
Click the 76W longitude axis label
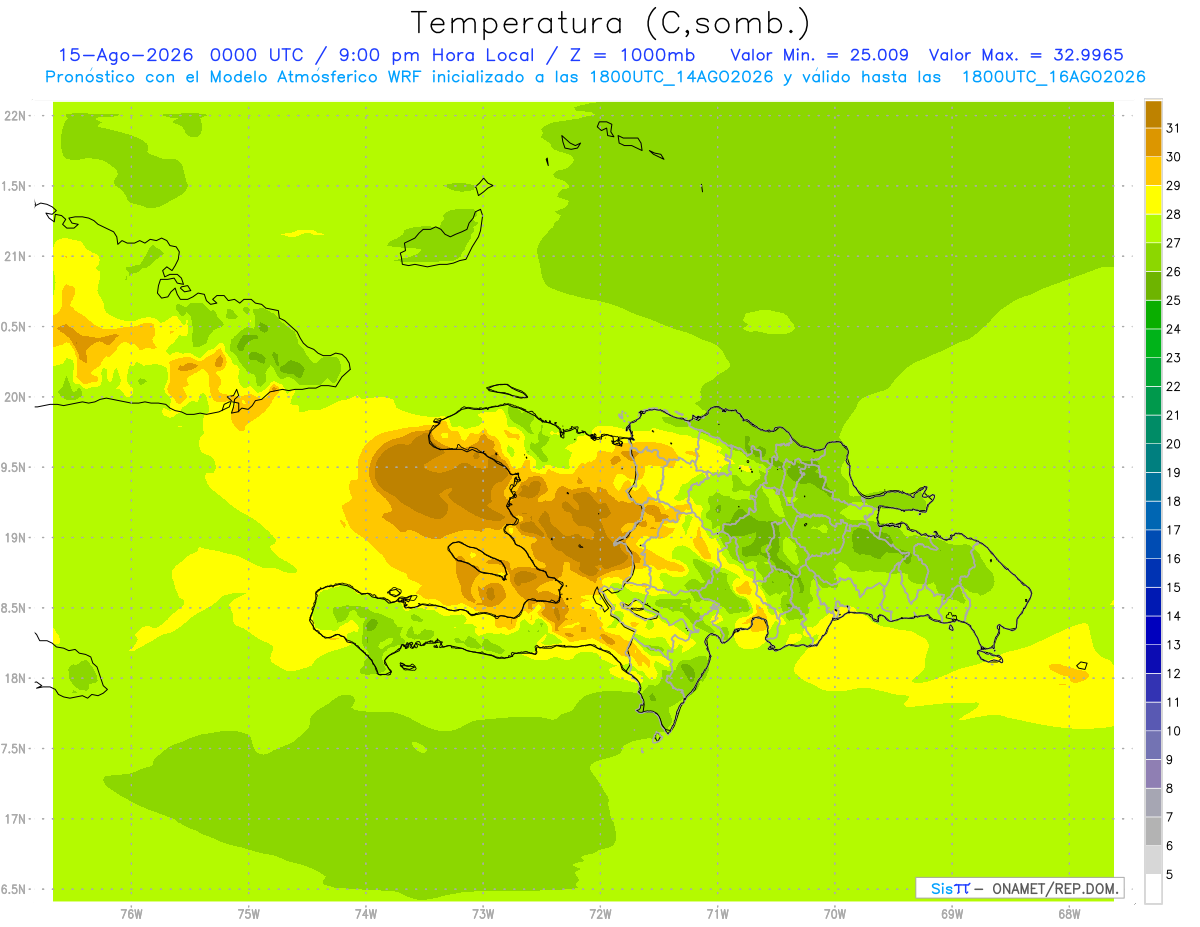tap(131, 914)
